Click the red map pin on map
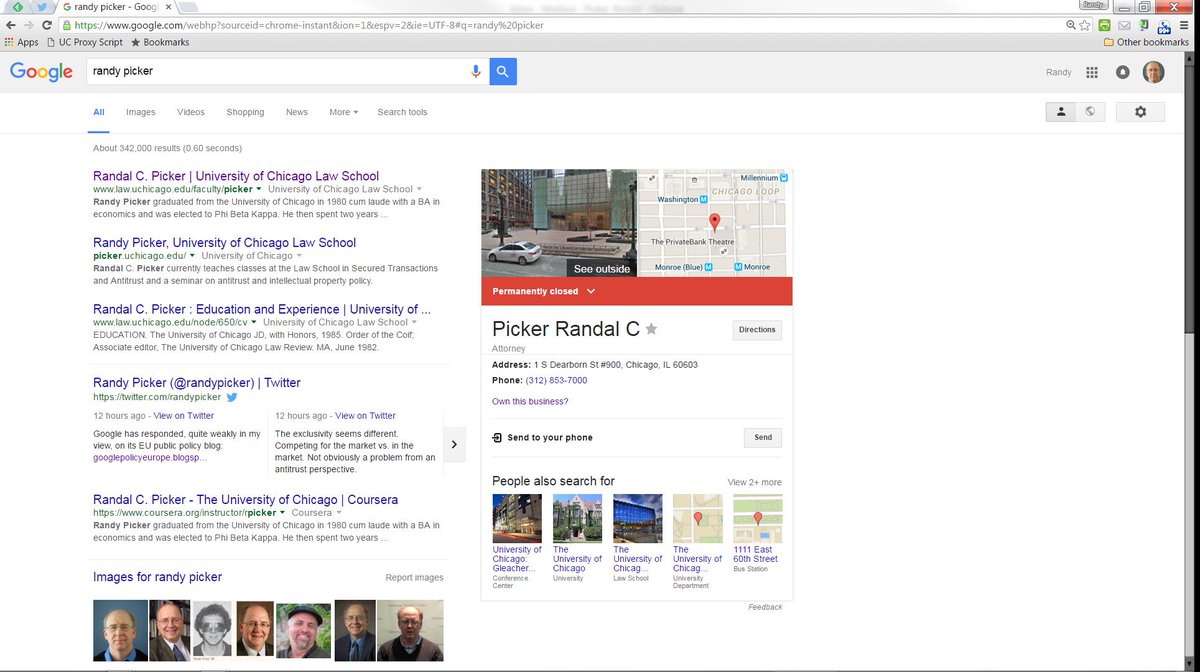1200x672 pixels. coord(714,222)
